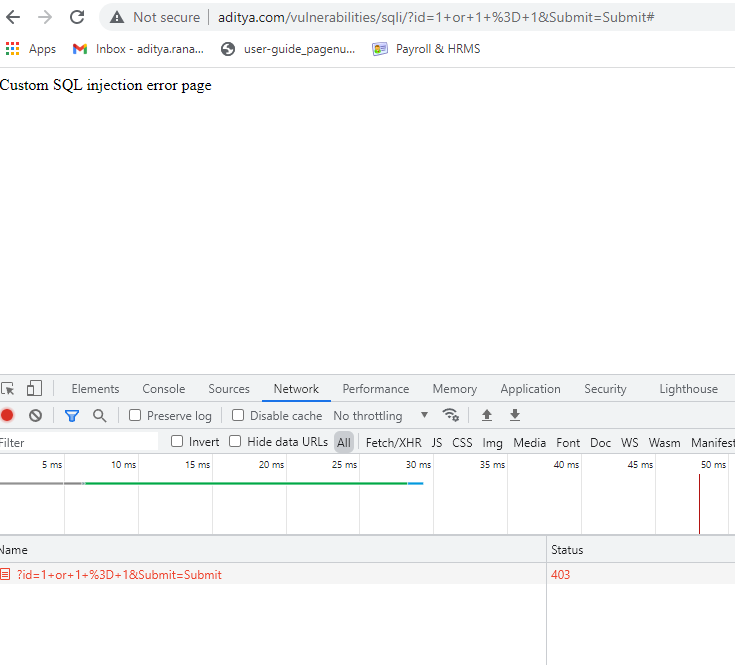Enable the Disable cache checkbox
The width and height of the screenshot is (735, 665).
coord(238,415)
